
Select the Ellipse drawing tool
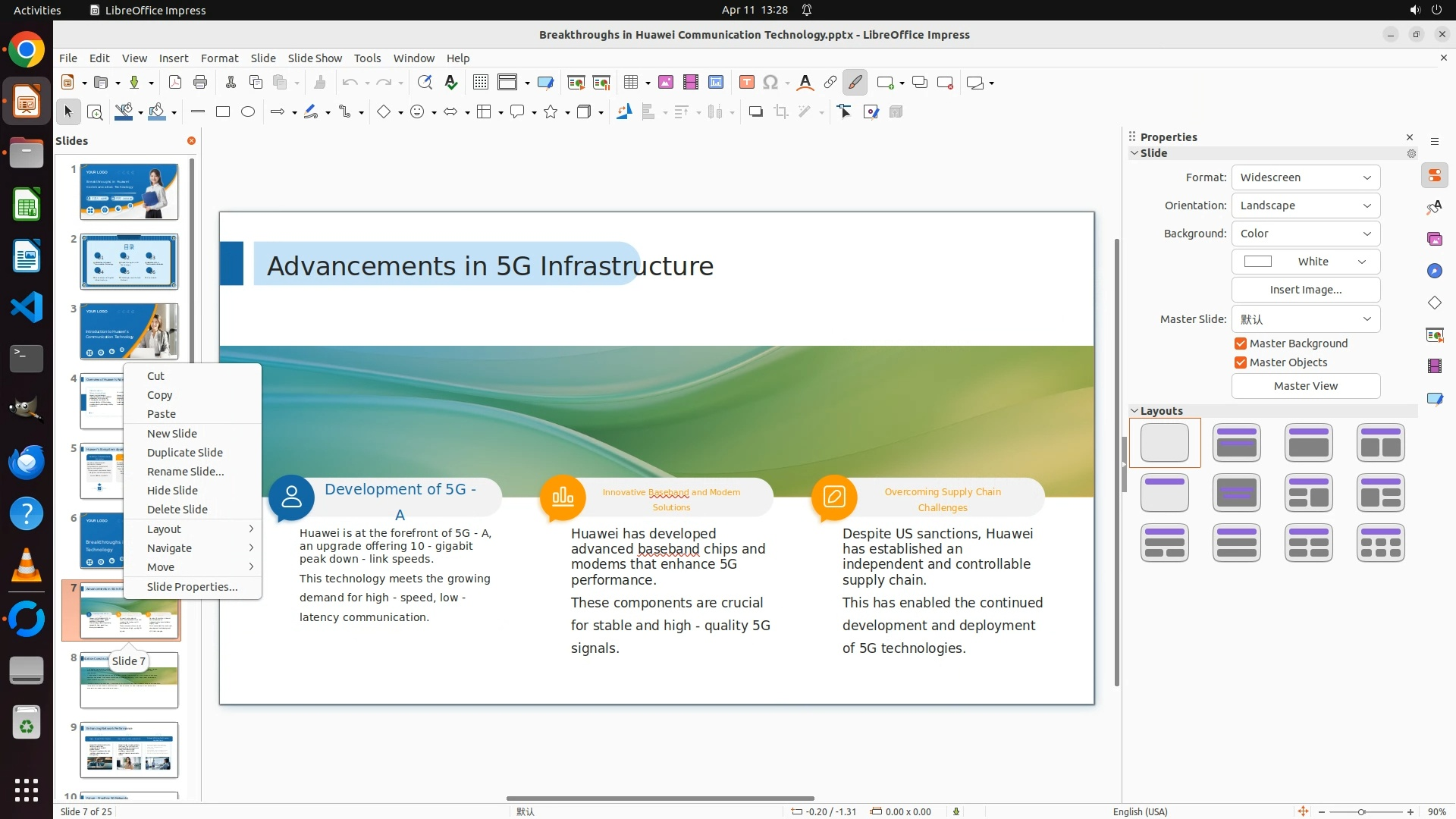248,112
